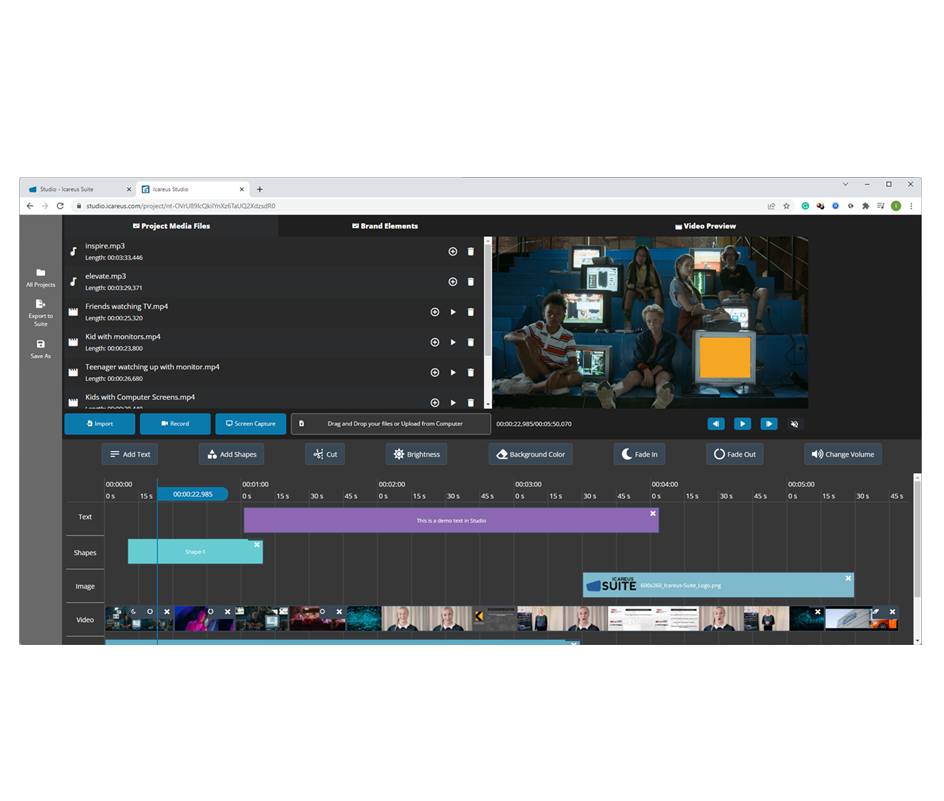Viewport: 944px width, 801px height.
Task: Click the browser address bar
Action: tap(421, 206)
